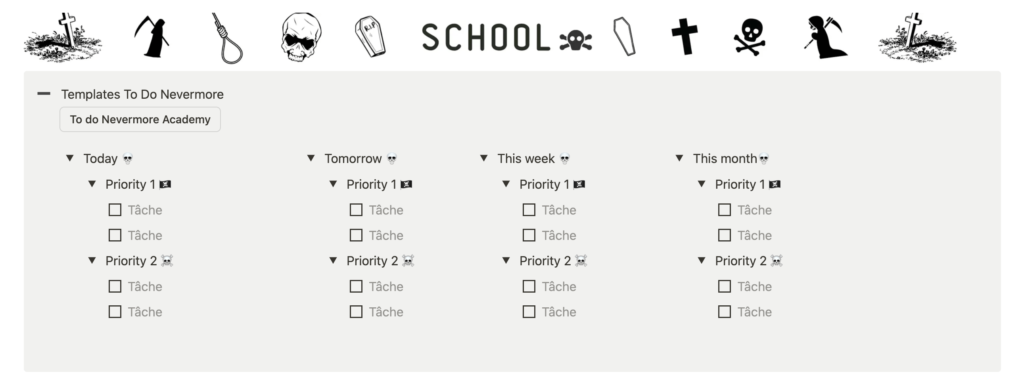Click the empty coffin outline icon
1024x387 pixels.
(x=624, y=37)
